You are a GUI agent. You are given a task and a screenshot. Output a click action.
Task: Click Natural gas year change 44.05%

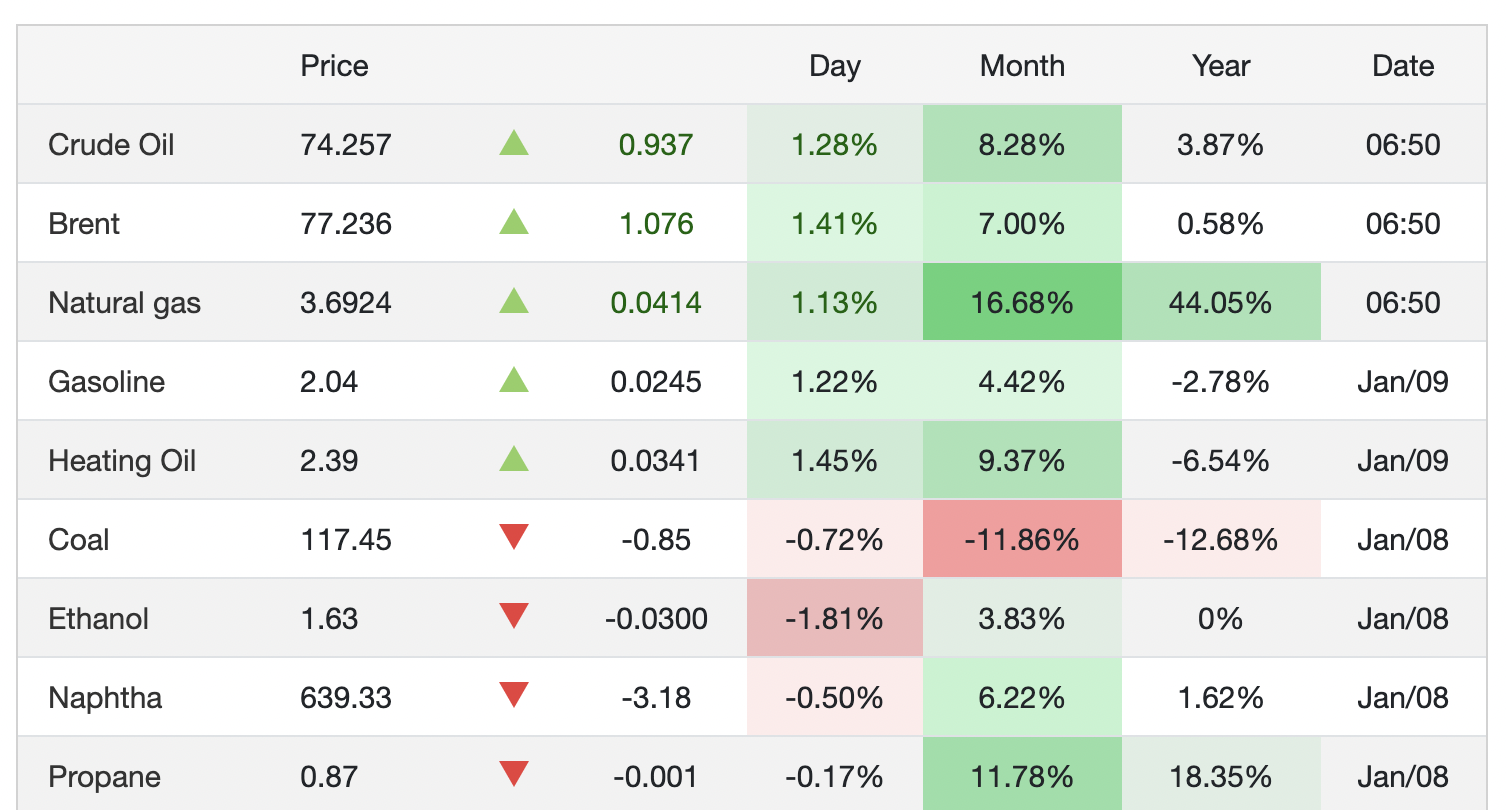1221,303
